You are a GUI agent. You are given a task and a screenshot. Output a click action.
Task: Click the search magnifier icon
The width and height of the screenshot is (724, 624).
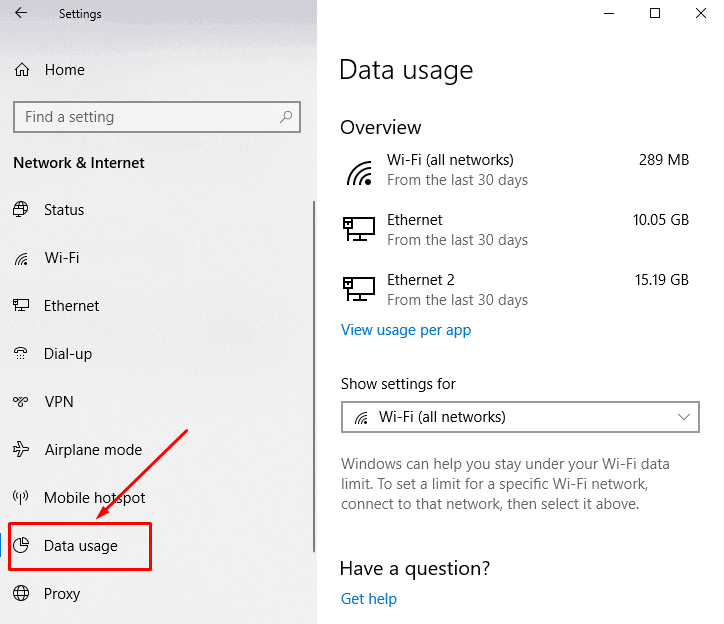(x=286, y=117)
